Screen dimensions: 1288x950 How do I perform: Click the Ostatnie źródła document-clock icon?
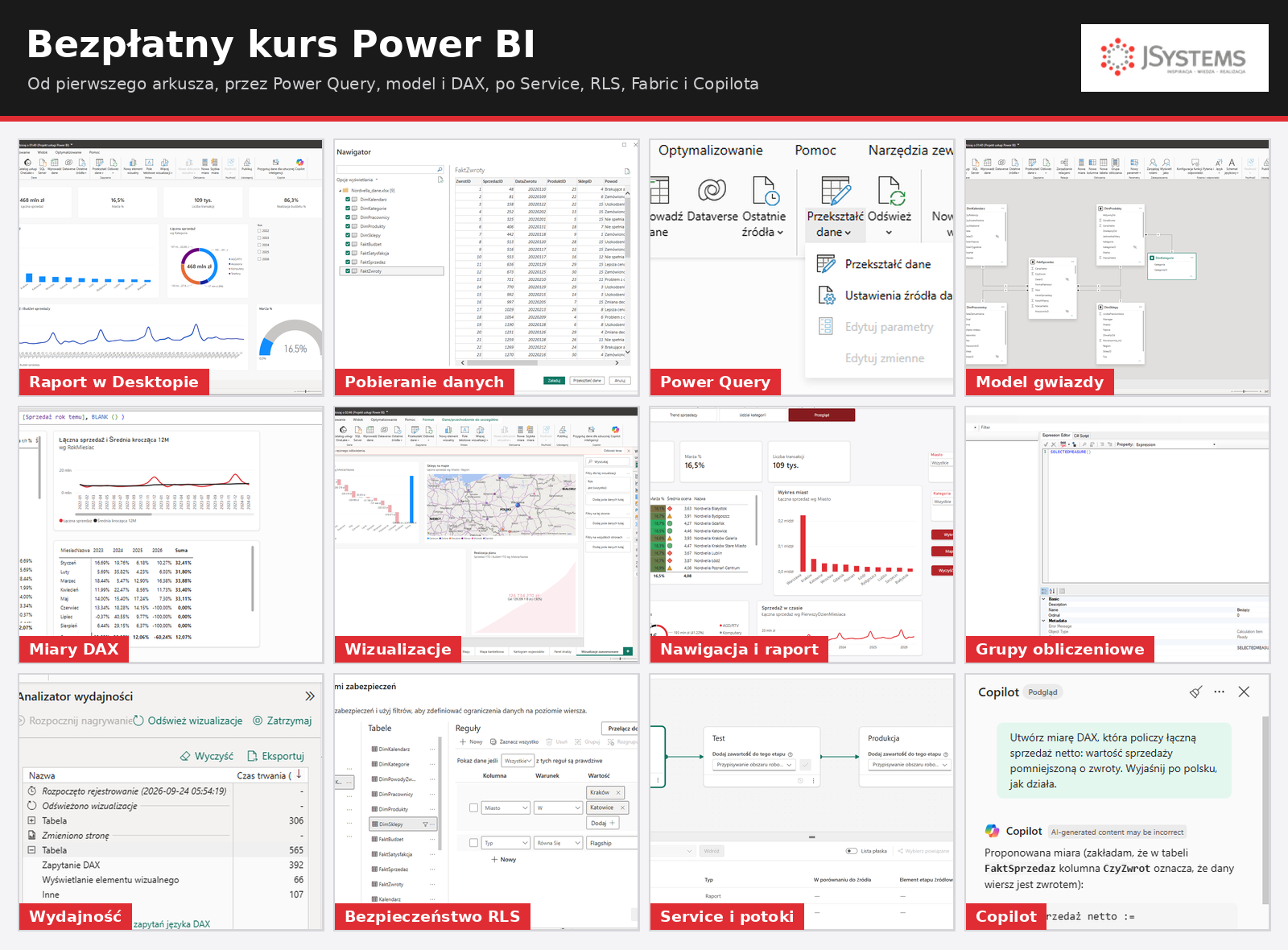point(766,191)
